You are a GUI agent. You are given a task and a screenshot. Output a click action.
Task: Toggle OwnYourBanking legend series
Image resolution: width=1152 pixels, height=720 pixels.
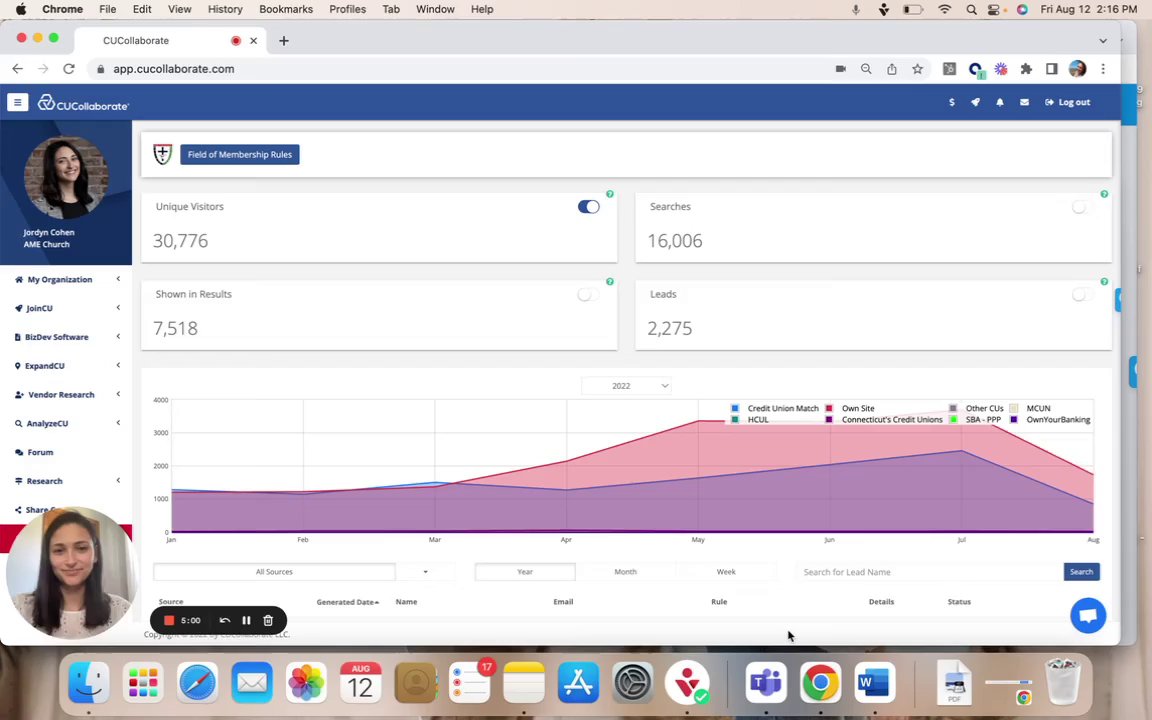tap(1051, 420)
